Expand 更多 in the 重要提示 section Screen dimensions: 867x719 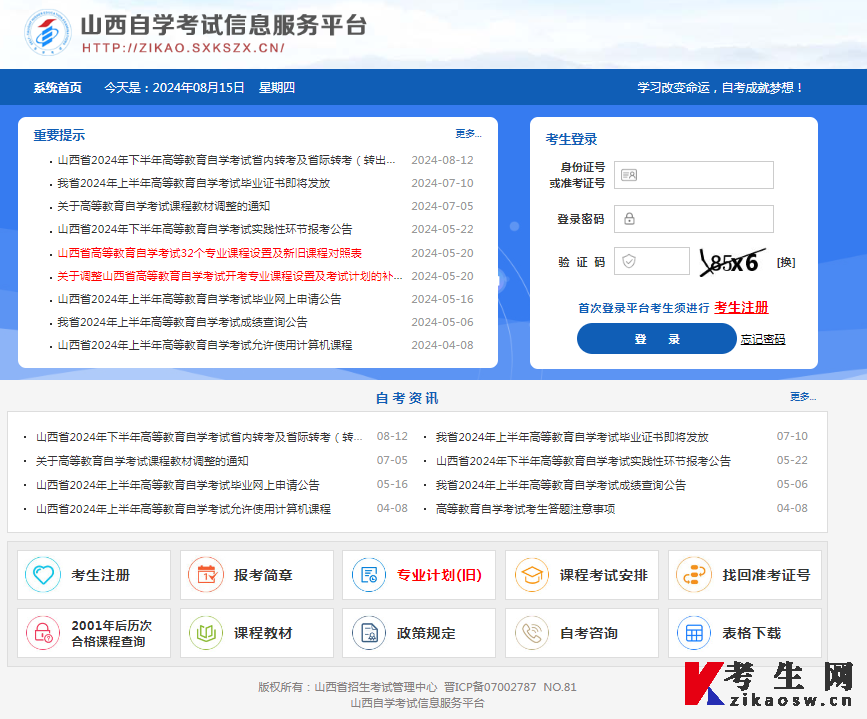click(x=466, y=133)
